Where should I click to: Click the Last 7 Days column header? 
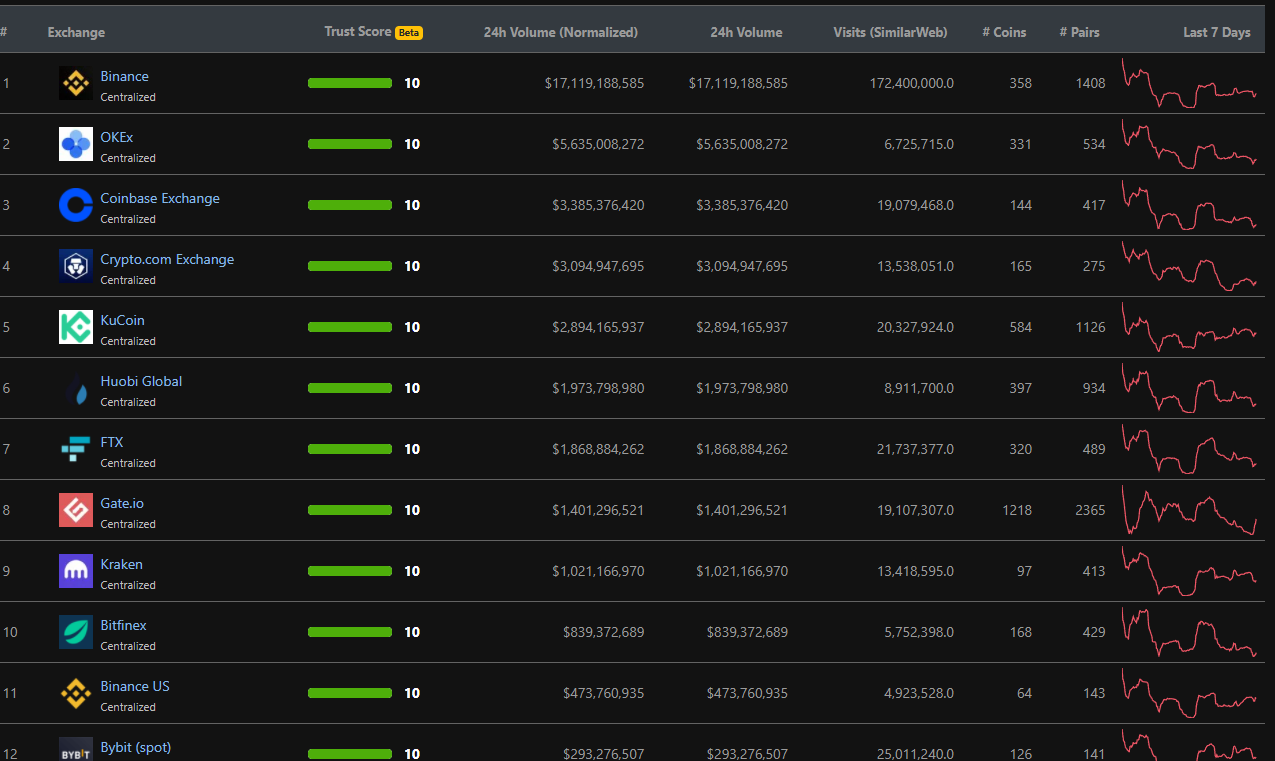click(1216, 32)
